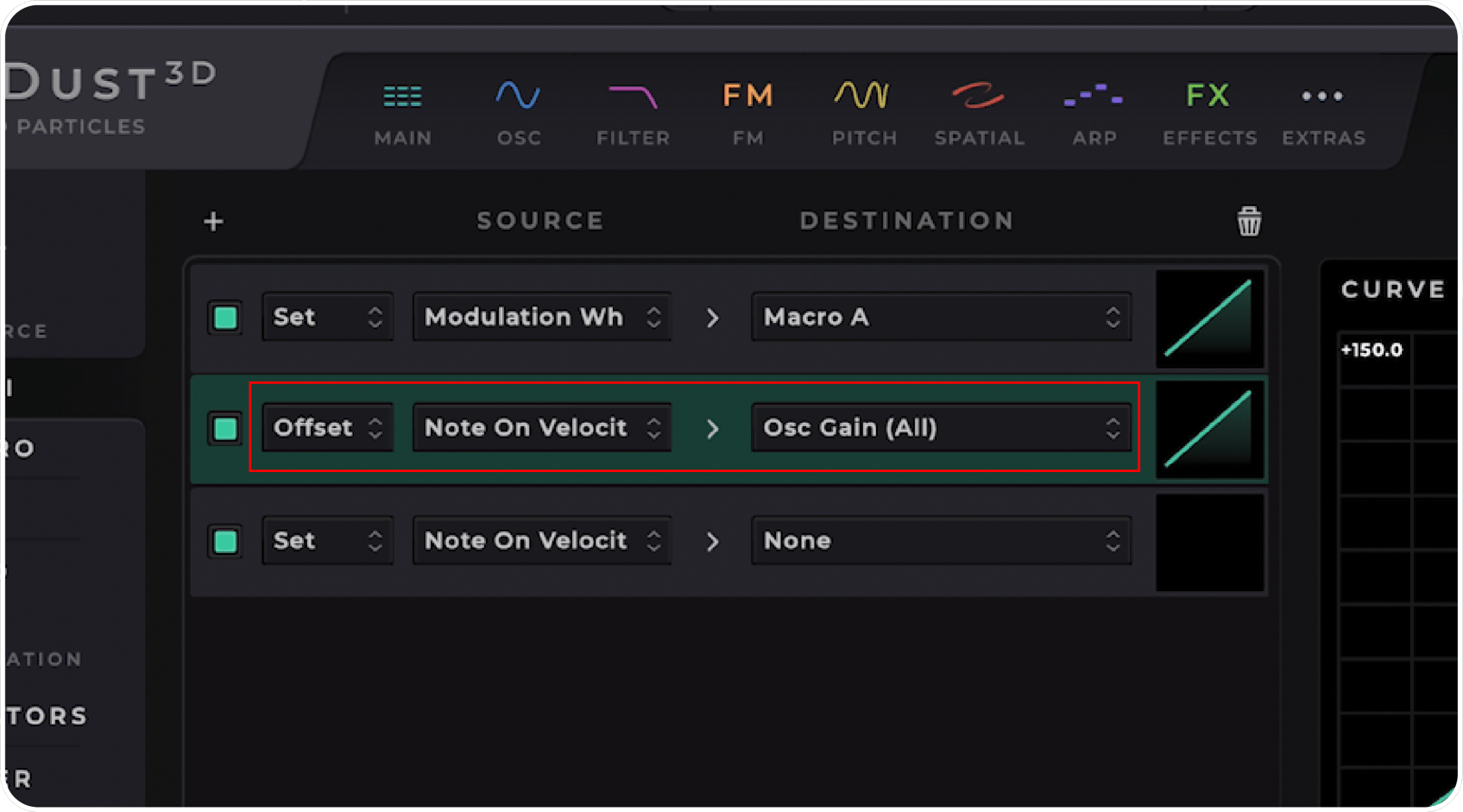The image size is (1463, 812).
Task: Open the None destination dropdown
Action: (x=941, y=541)
